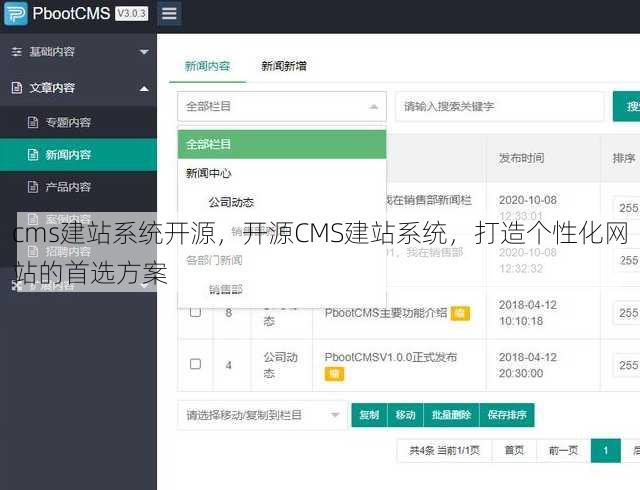Viewport: 640px width, 490px height.
Task: Click the 批量删除 button
Action: (x=451, y=415)
